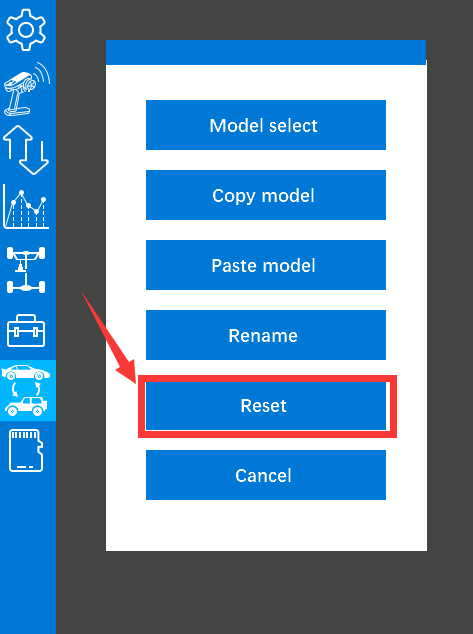Select the radio transmitter icon

click(27, 89)
